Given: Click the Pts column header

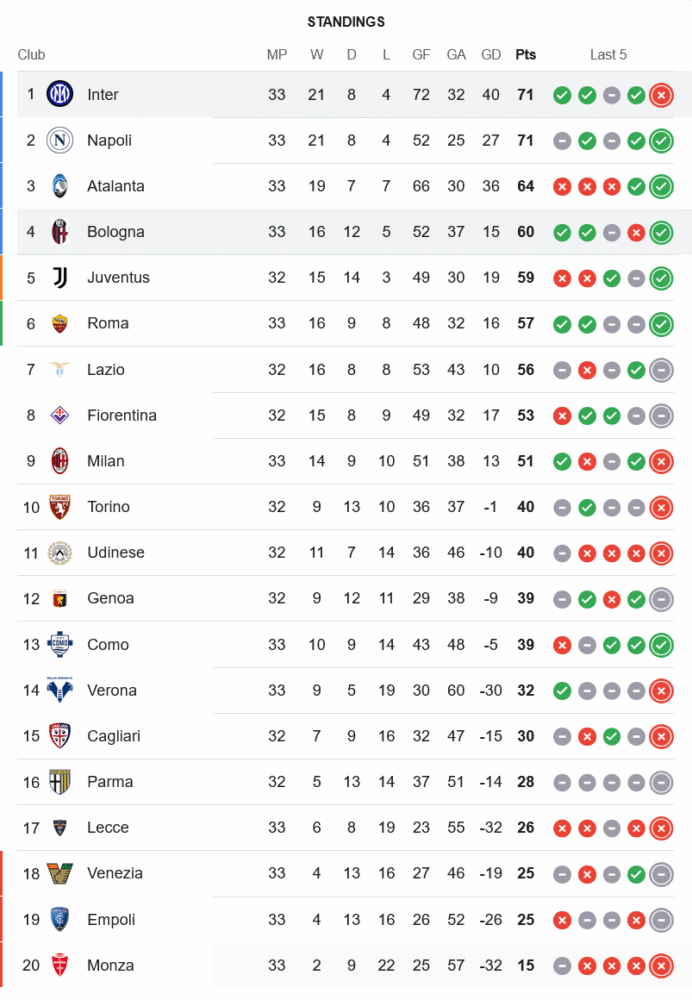Looking at the screenshot, I should (x=525, y=55).
